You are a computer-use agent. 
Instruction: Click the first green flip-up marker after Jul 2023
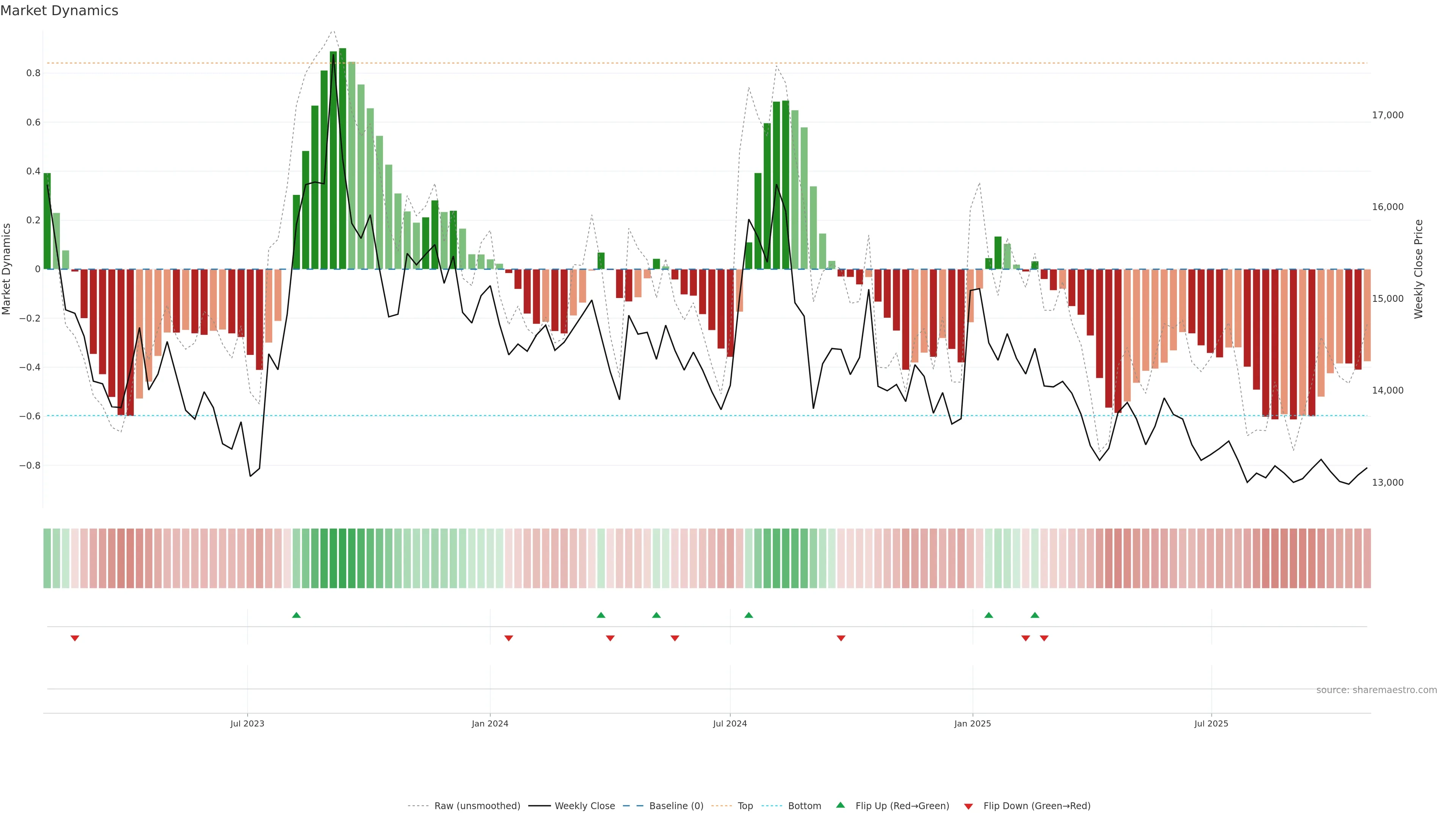pos(296,615)
